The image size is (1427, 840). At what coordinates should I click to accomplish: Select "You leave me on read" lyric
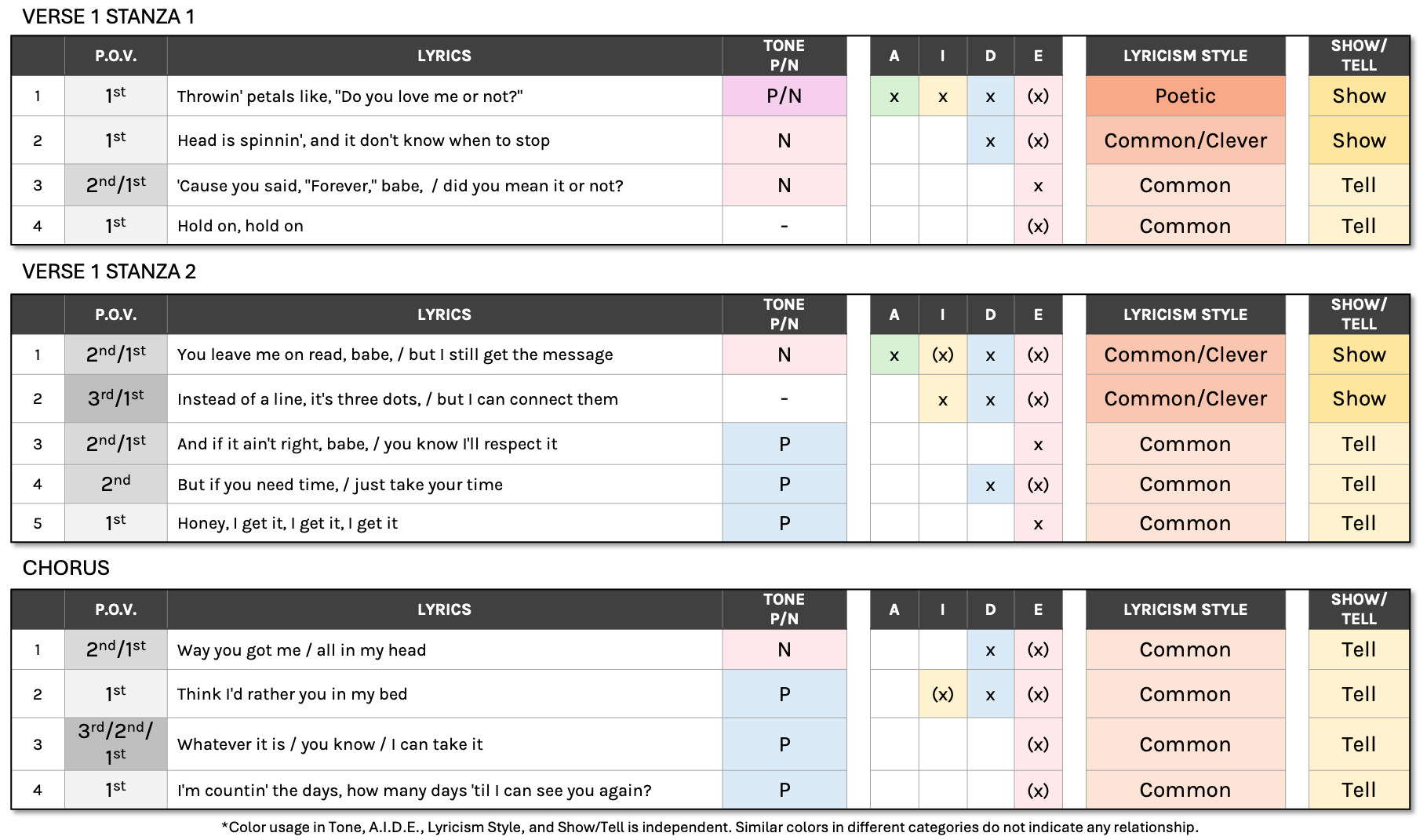click(395, 355)
